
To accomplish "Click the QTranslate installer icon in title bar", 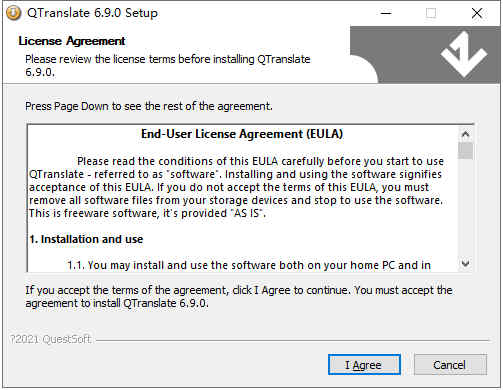I will [13, 13].
